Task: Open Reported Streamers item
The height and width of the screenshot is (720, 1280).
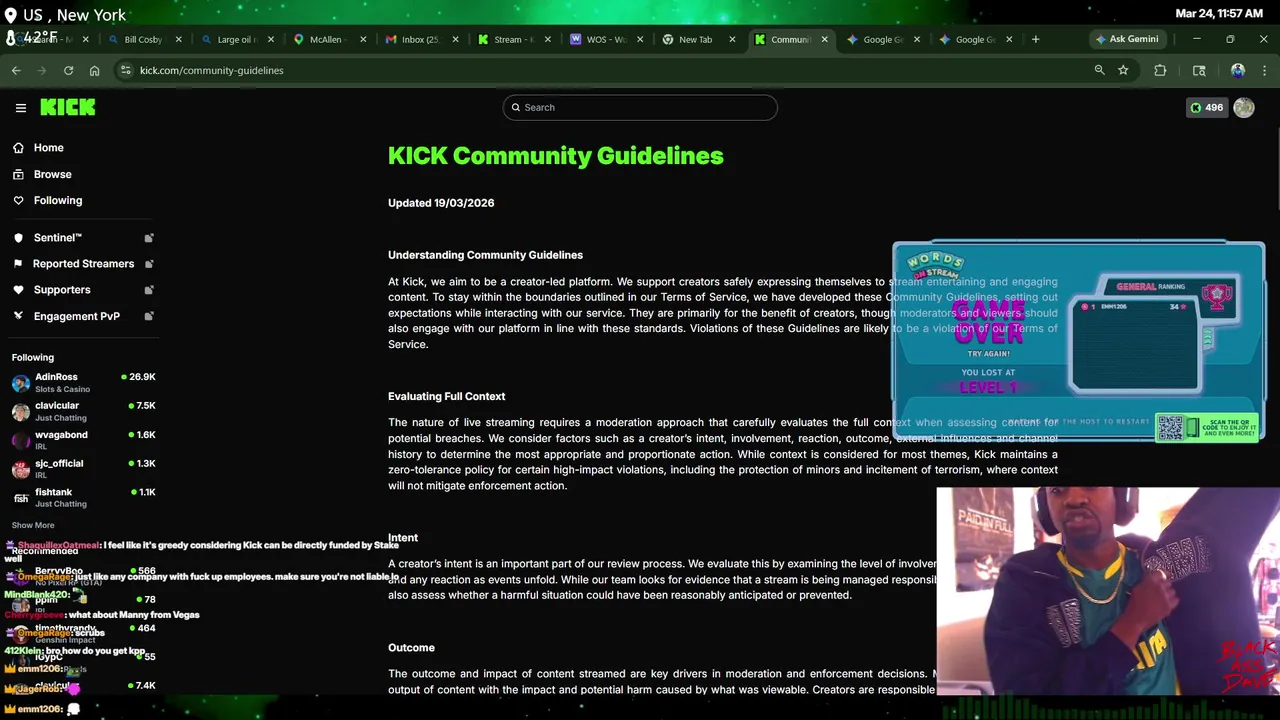Action: (x=83, y=264)
